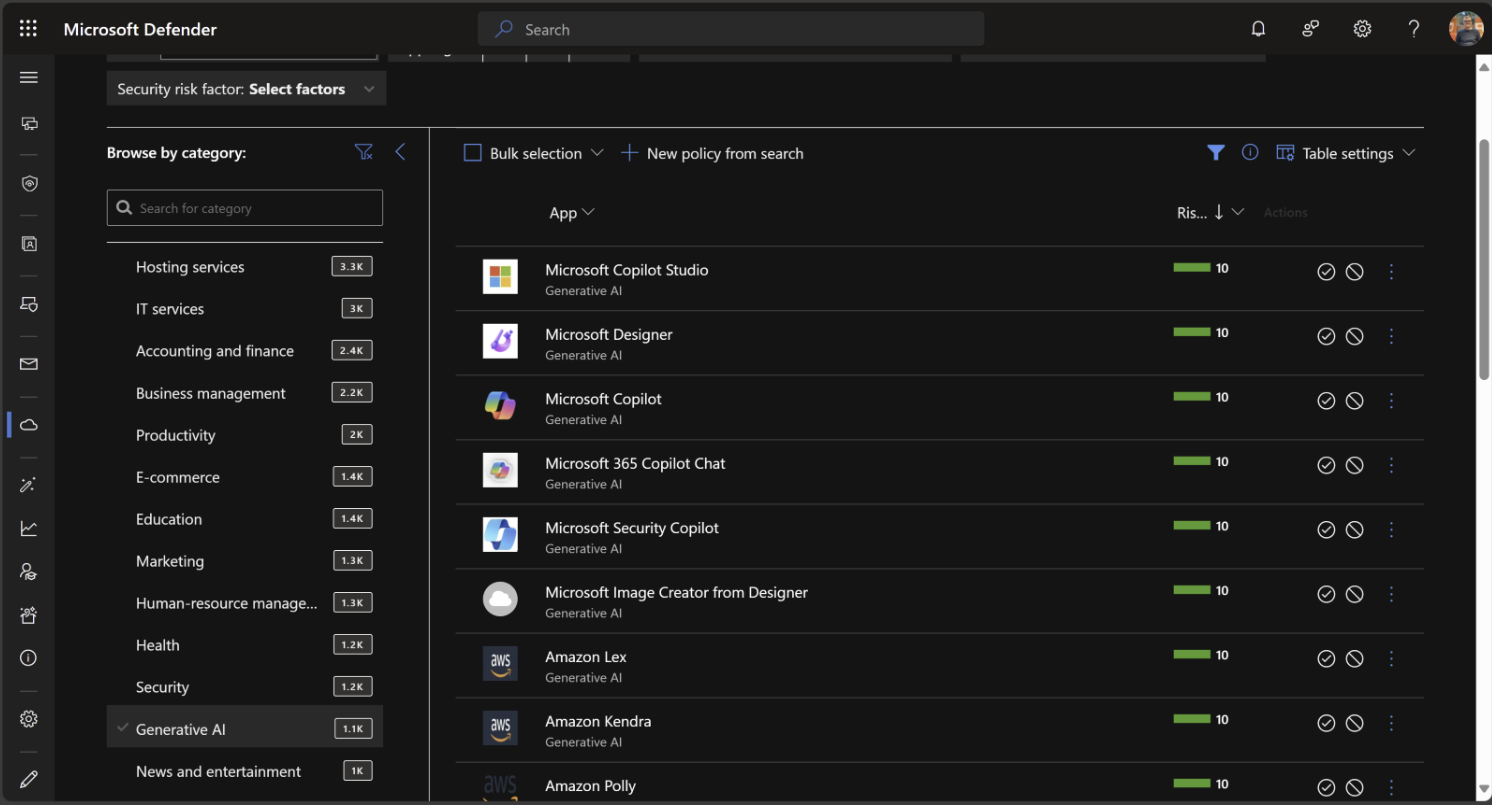This screenshot has width=1492, height=809.
Task: Click Microsoft Copilot app logo
Action: [500, 405]
